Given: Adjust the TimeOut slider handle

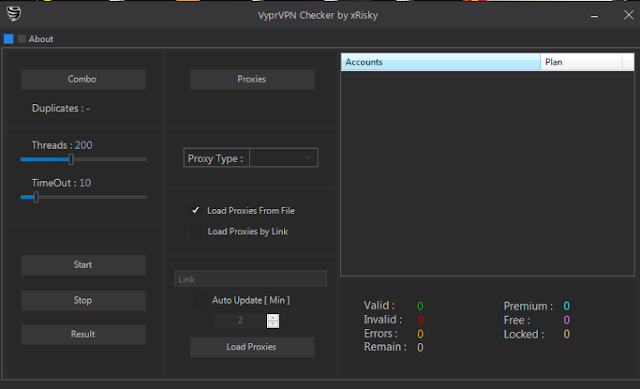Looking at the screenshot, I should click(x=36, y=197).
